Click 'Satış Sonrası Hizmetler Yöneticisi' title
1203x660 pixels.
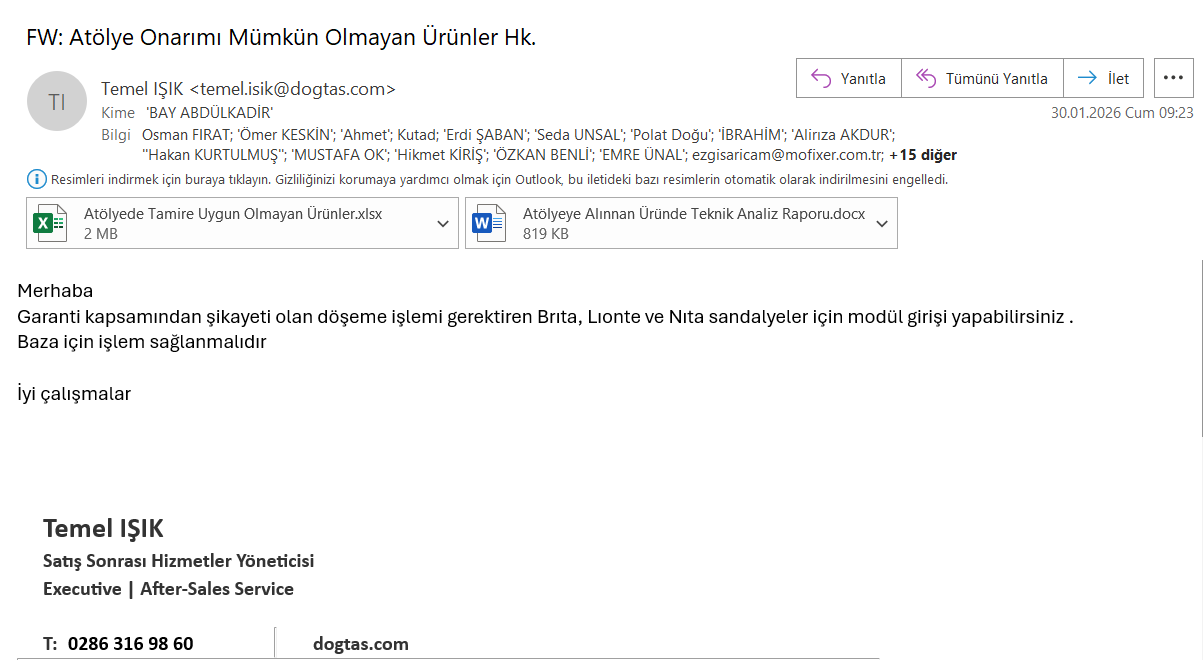click(179, 560)
